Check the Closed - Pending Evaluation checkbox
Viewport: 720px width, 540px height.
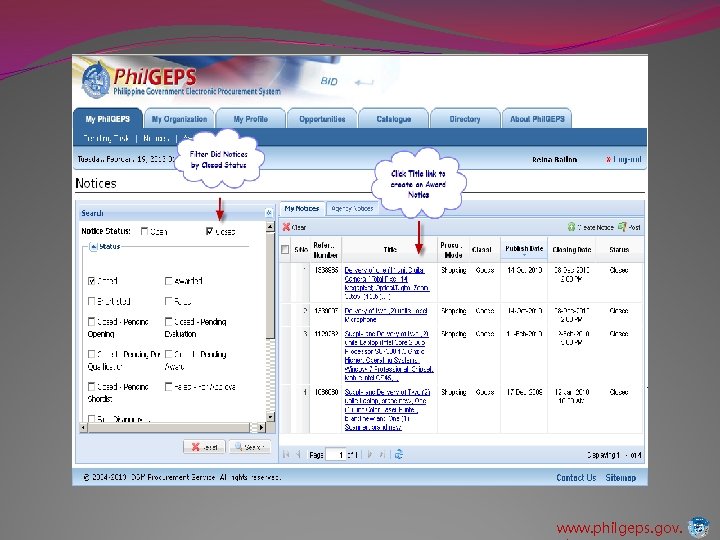click(168, 321)
